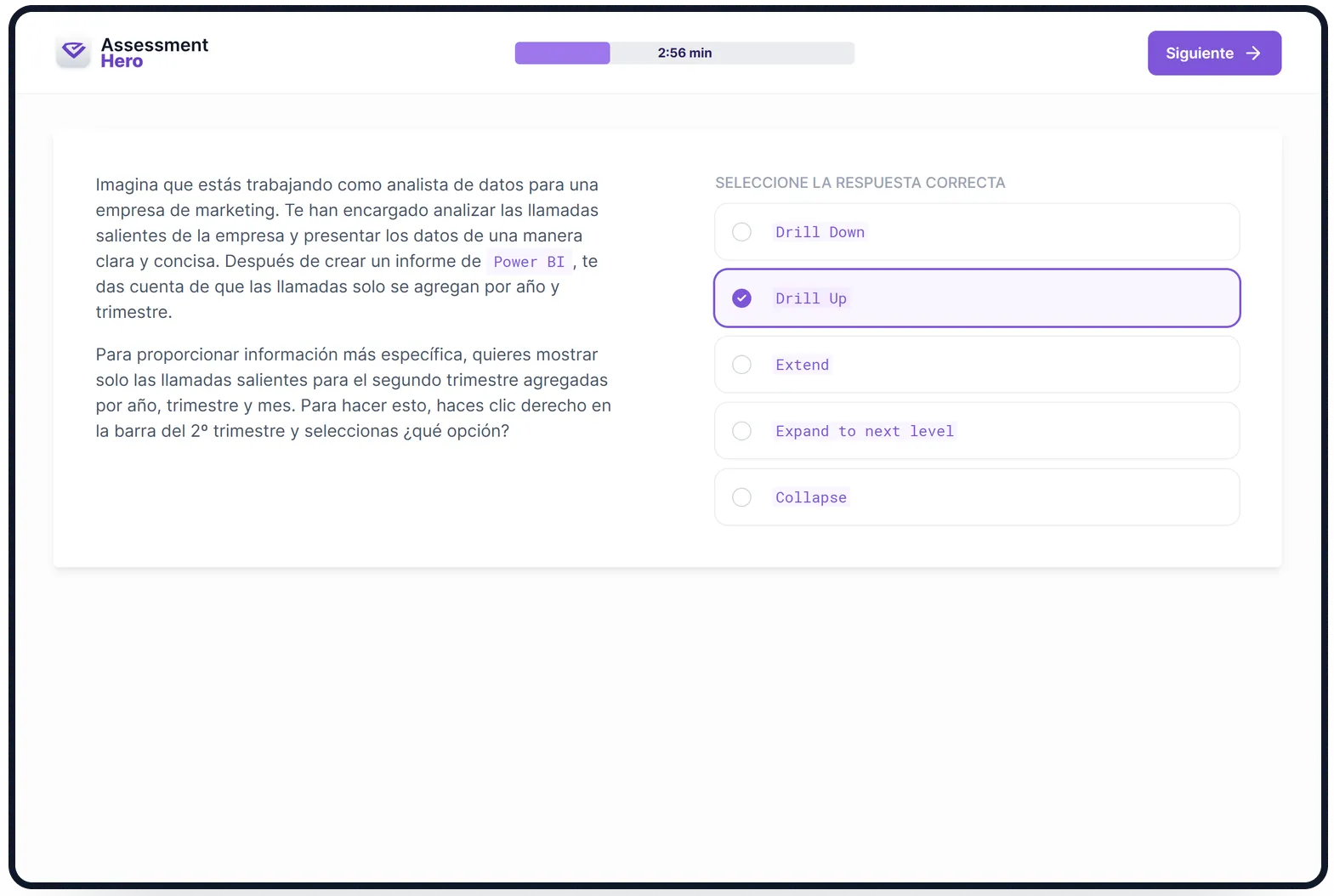Click the "Assessment Hero" brand name text
Viewport: 1334px width, 896px height.
tap(154, 53)
